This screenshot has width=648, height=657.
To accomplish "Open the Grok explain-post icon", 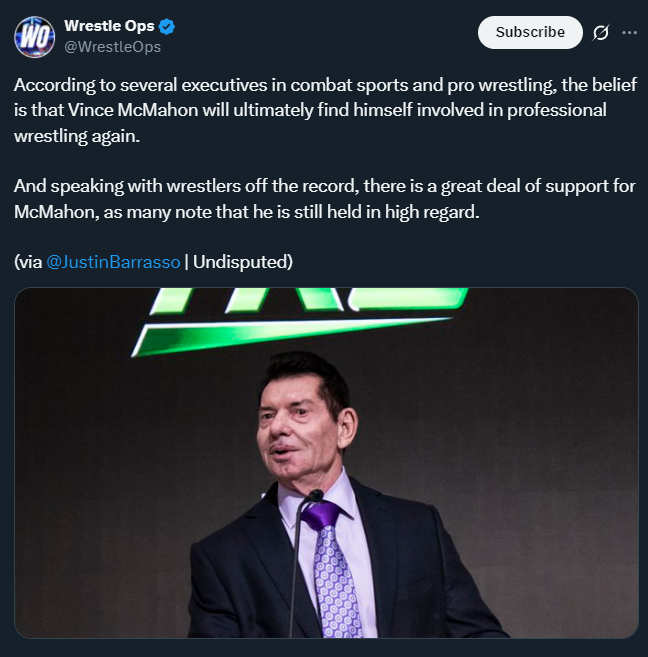I will point(600,32).
